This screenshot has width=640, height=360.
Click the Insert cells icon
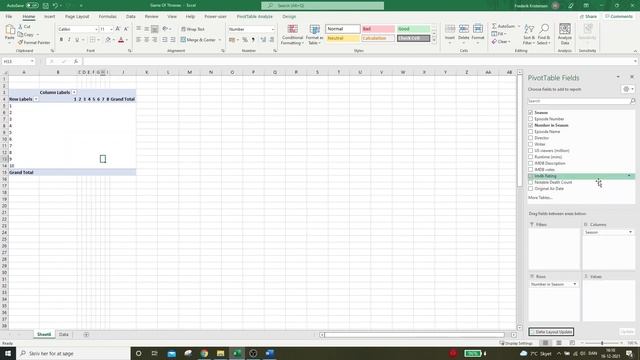tap(450, 29)
